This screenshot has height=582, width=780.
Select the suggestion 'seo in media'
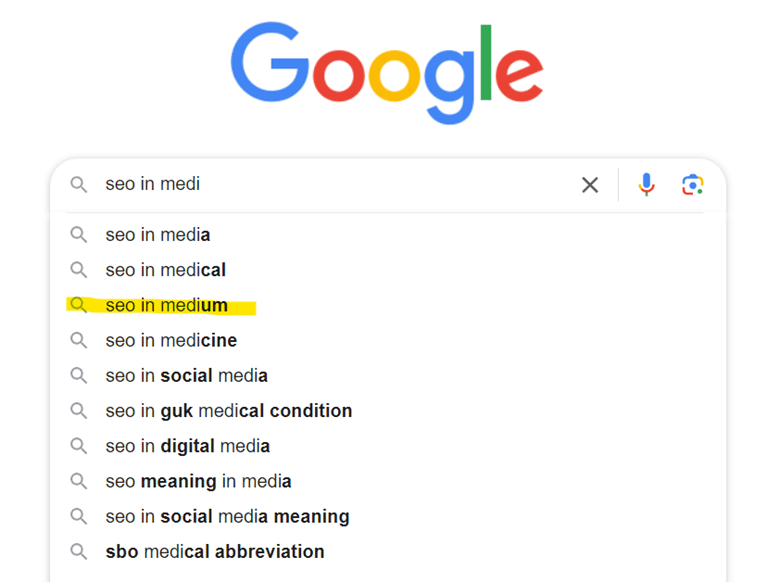[158, 235]
